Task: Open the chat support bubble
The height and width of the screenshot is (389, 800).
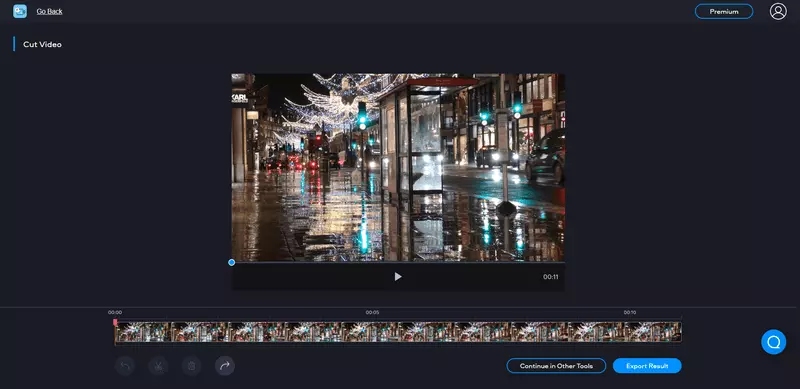Action: (773, 342)
